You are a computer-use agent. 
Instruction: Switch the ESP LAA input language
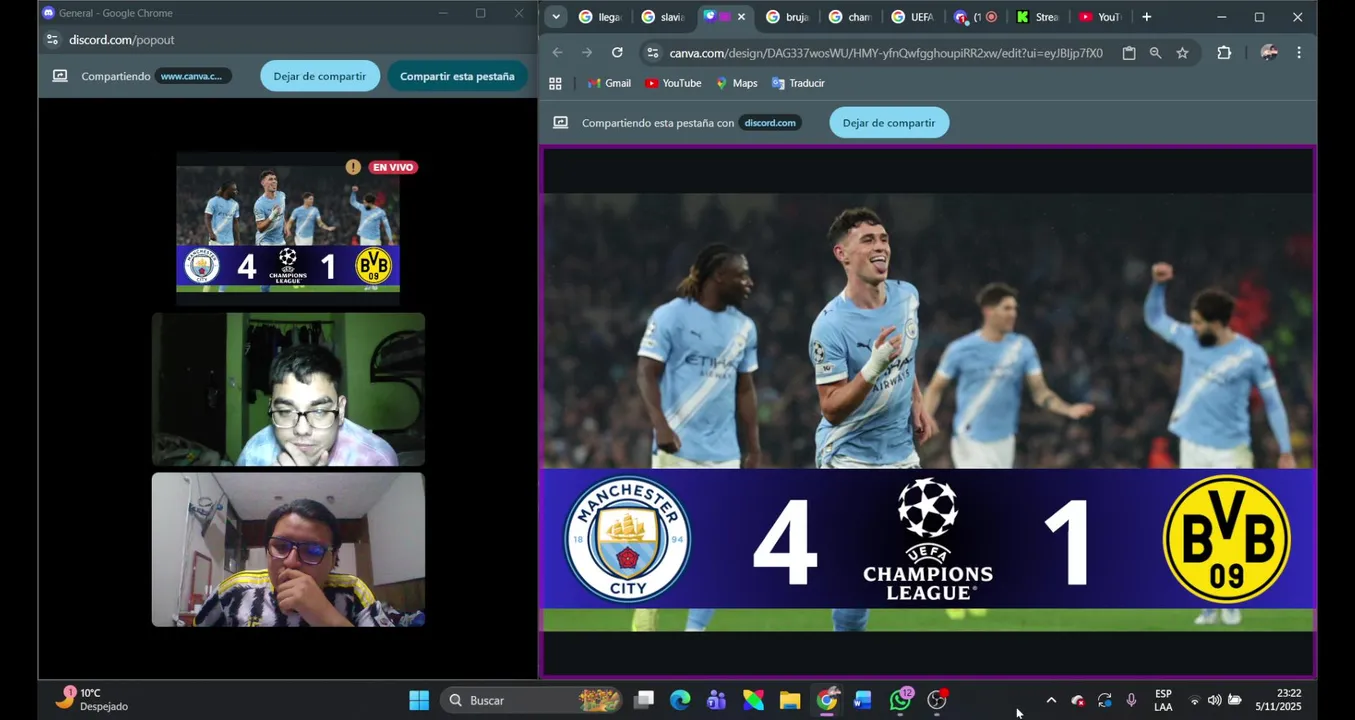tap(1163, 700)
